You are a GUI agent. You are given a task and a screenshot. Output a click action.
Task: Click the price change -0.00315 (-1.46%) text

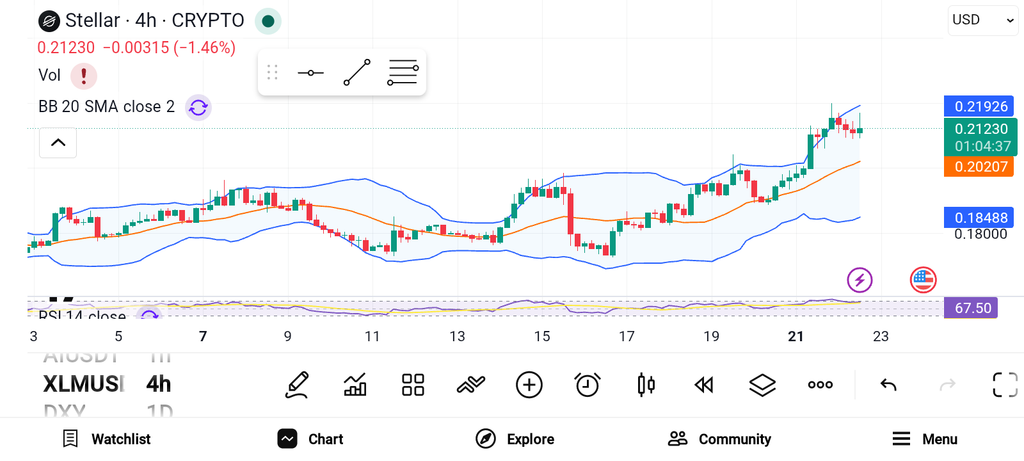tap(169, 48)
